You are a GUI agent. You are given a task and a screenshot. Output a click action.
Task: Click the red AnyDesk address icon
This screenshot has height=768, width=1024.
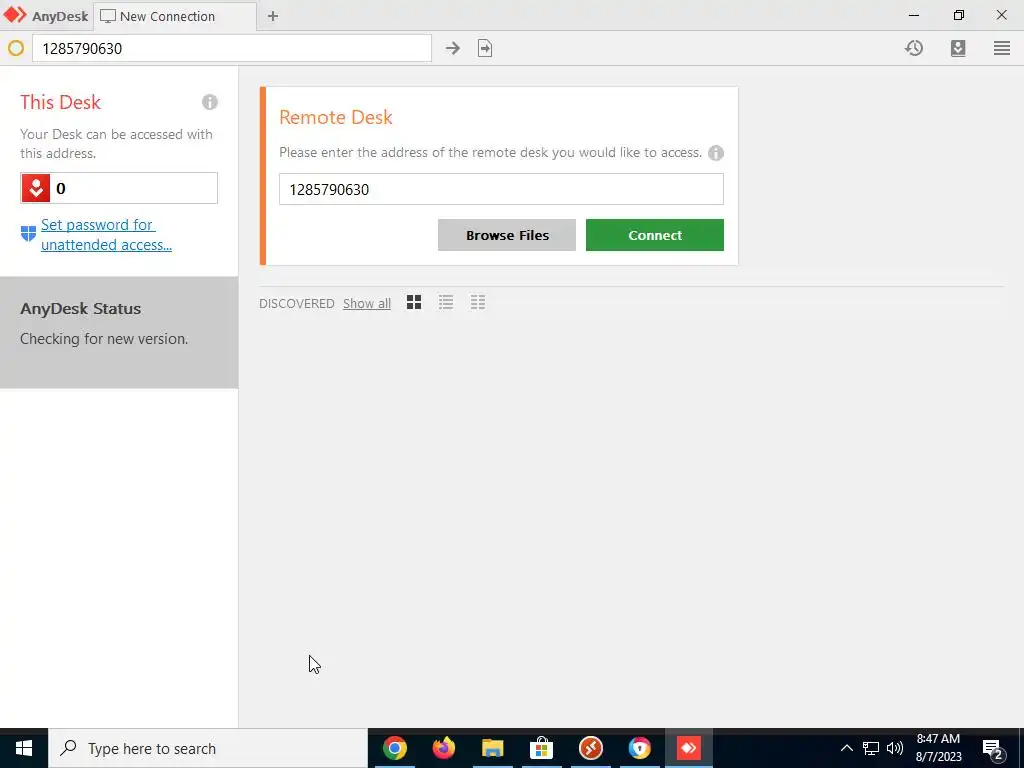pos(36,188)
